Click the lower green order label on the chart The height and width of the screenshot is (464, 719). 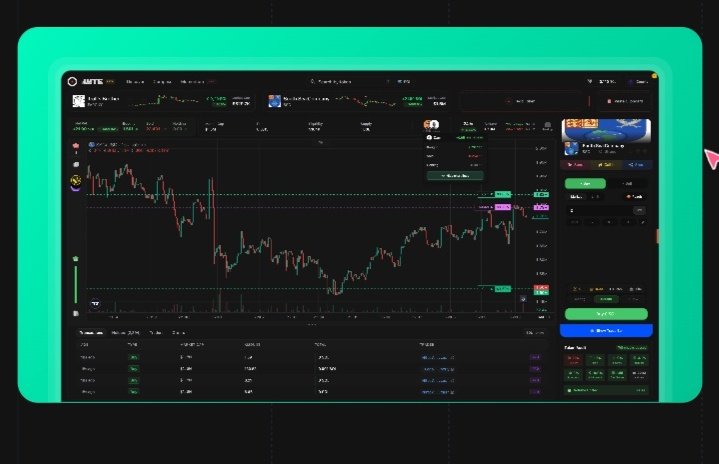(503, 289)
